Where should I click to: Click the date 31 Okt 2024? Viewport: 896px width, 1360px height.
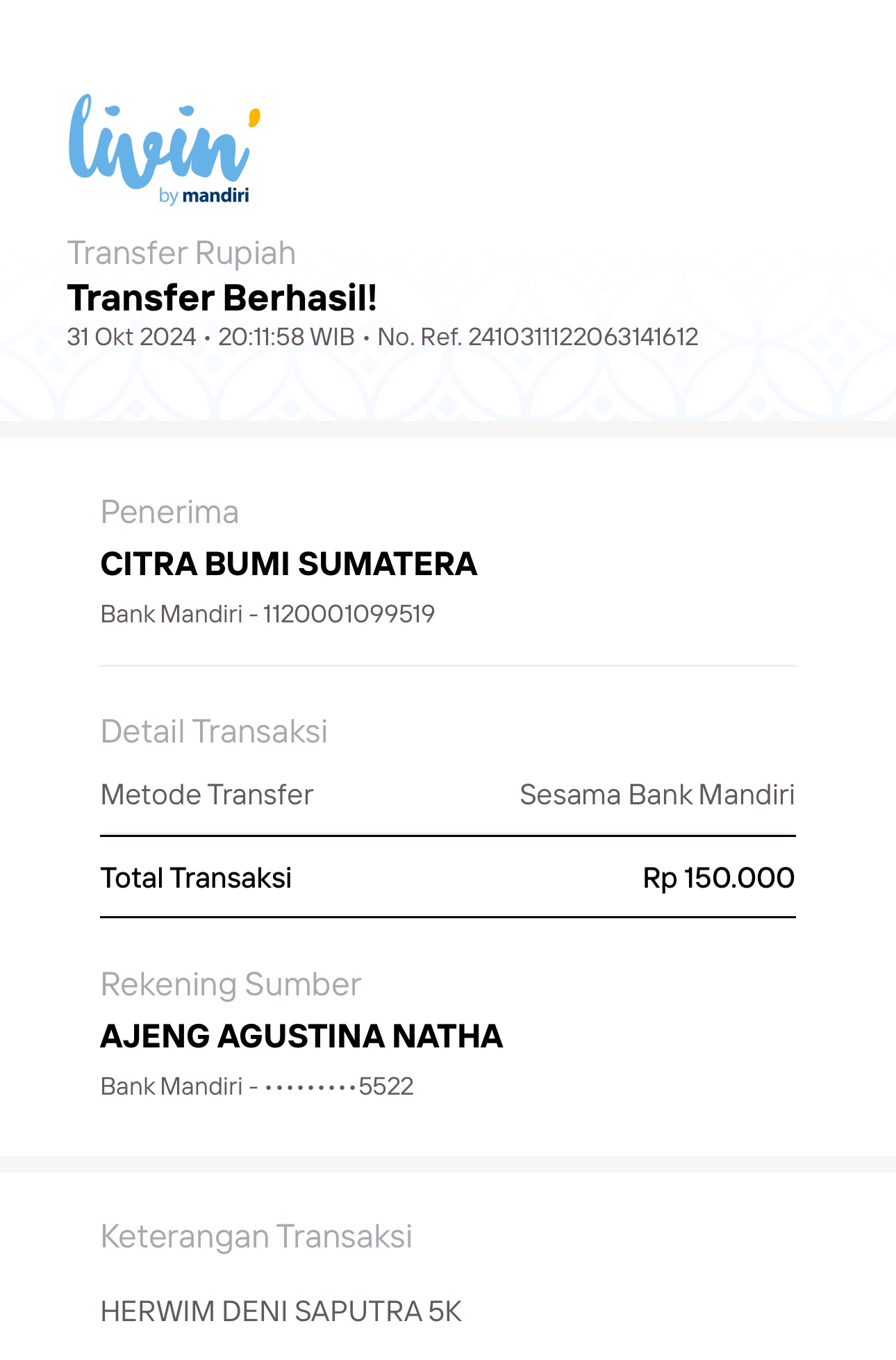click(x=131, y=337)
